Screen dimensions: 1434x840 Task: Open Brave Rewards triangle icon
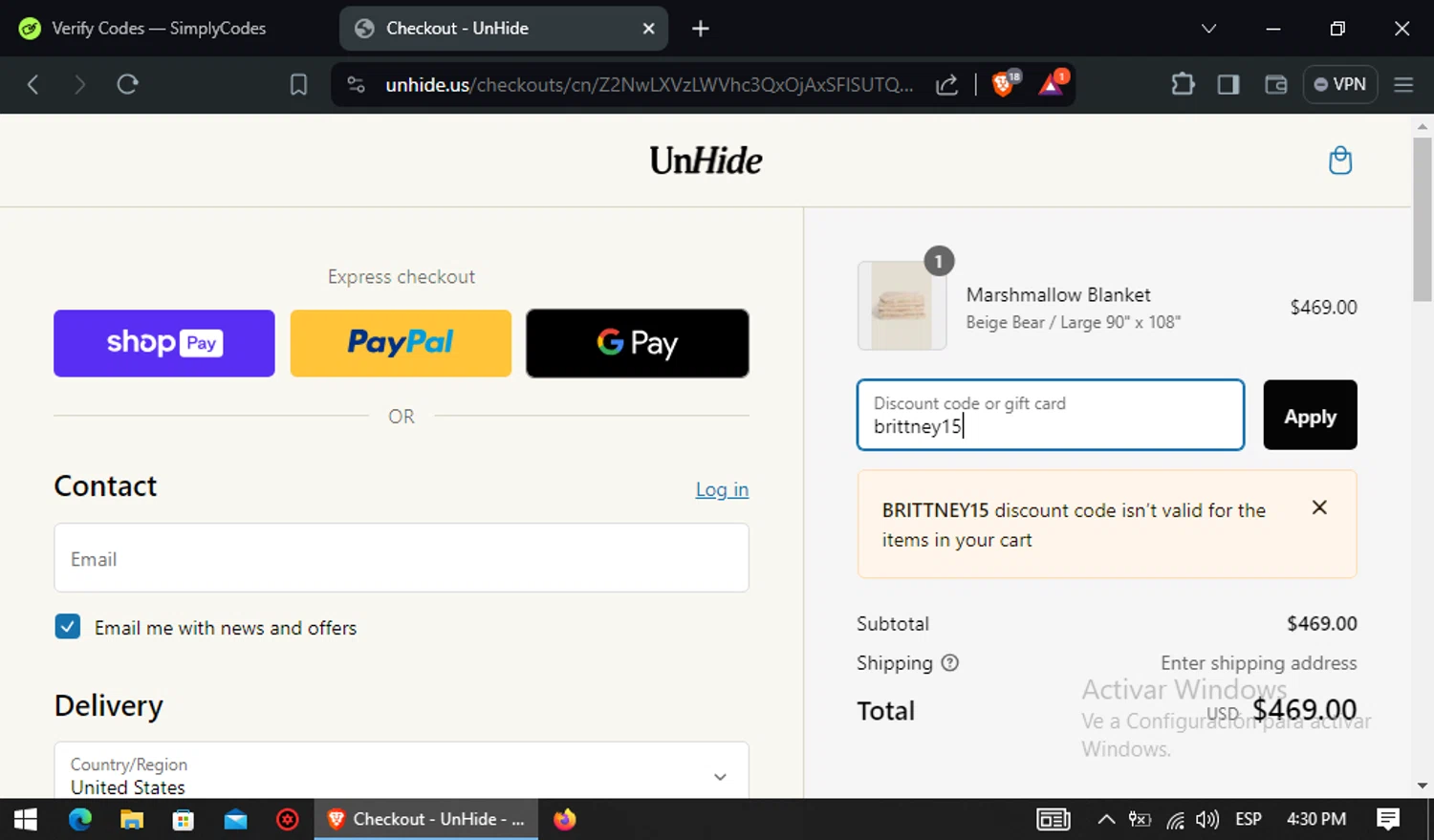click(1052, 84)
